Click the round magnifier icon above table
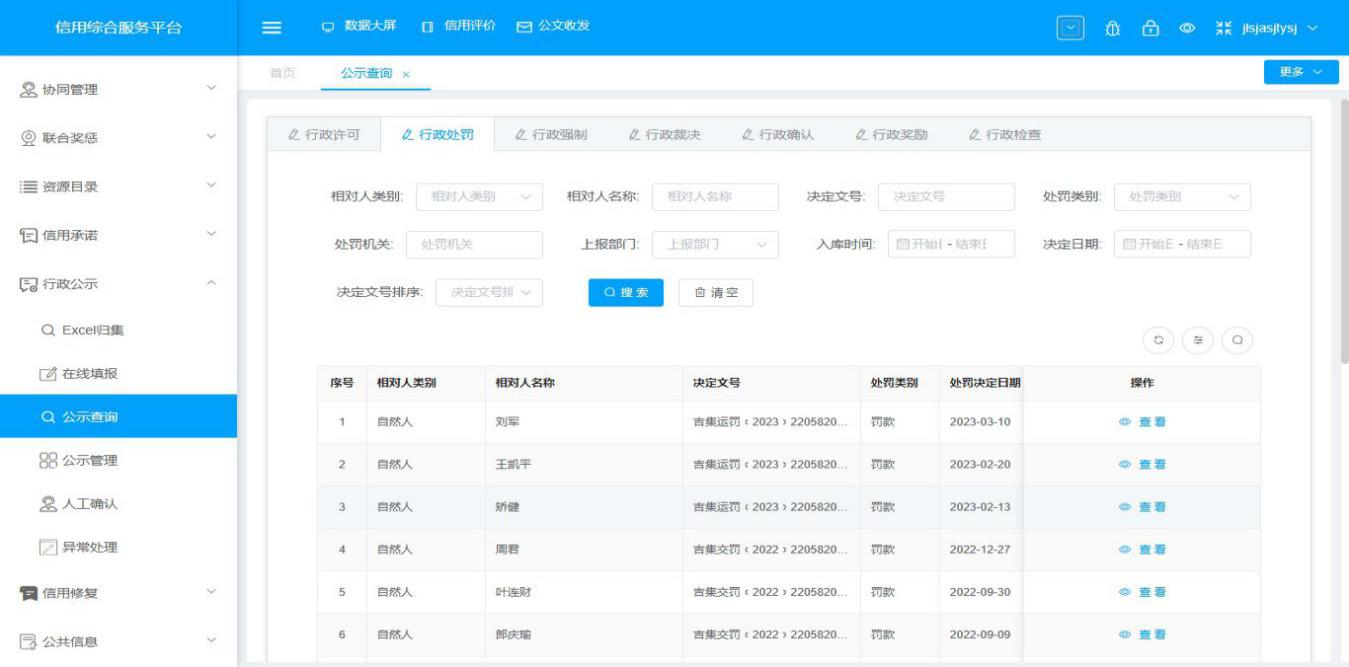The image size is (1349, 667). tap(1237, 340)
